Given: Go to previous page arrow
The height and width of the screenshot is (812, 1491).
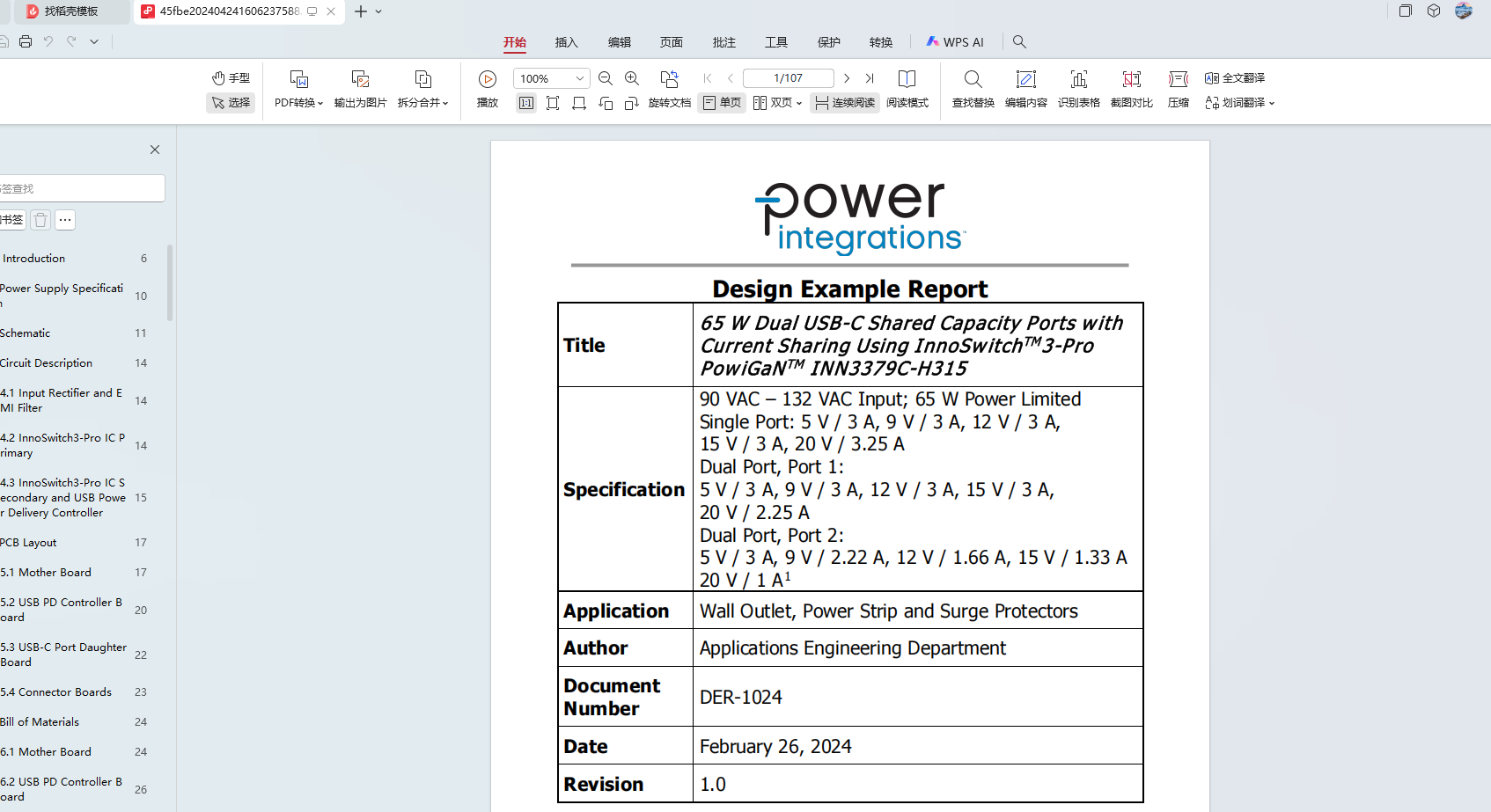Looking at the screenshot, I should 731,78.
